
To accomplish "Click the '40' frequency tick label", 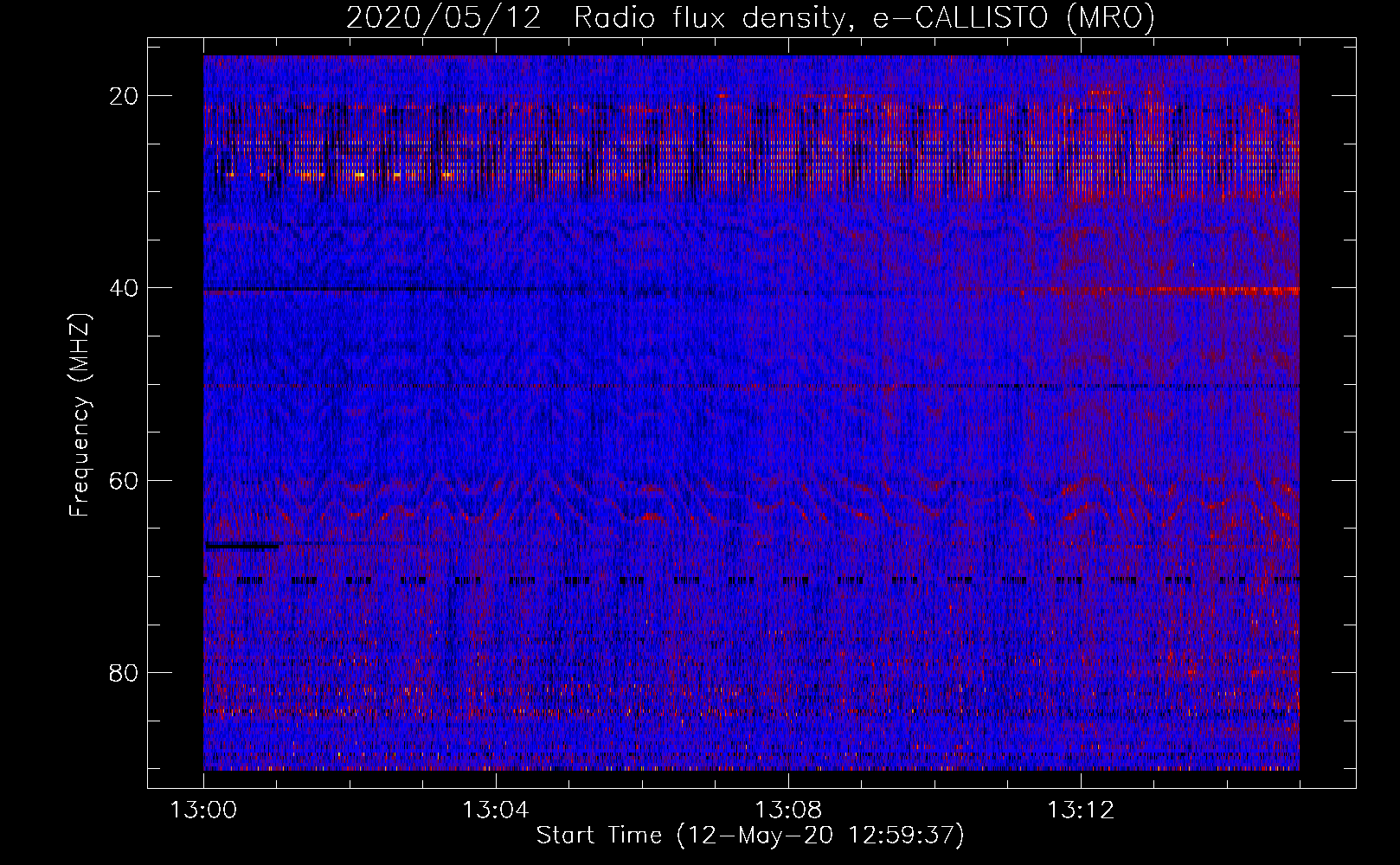I will pyautogui.click(x=125, y=288).
